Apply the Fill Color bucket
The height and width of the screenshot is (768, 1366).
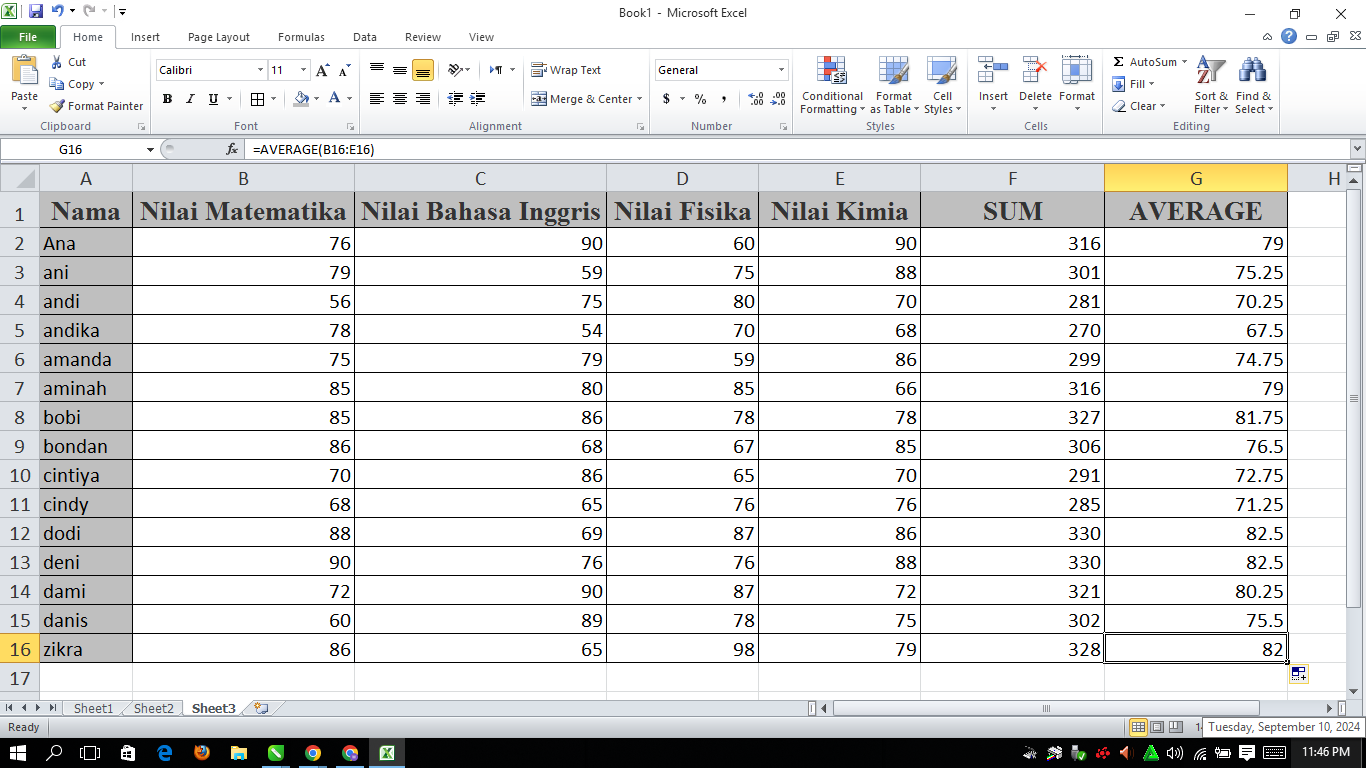coord(301,99)
